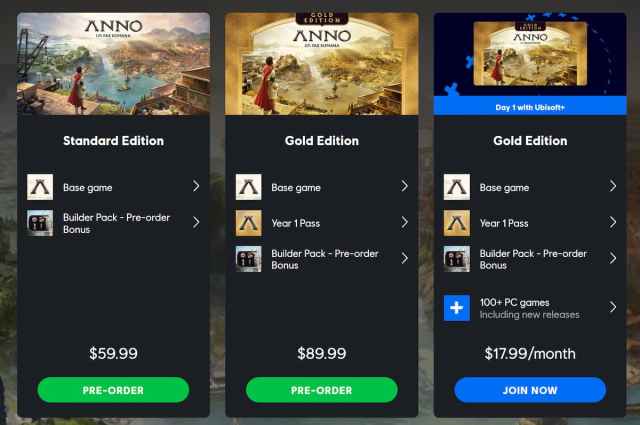Click the Ubisoft+ card Builder Pack icon
Screen dimensions: 640x425
[457, 258]
